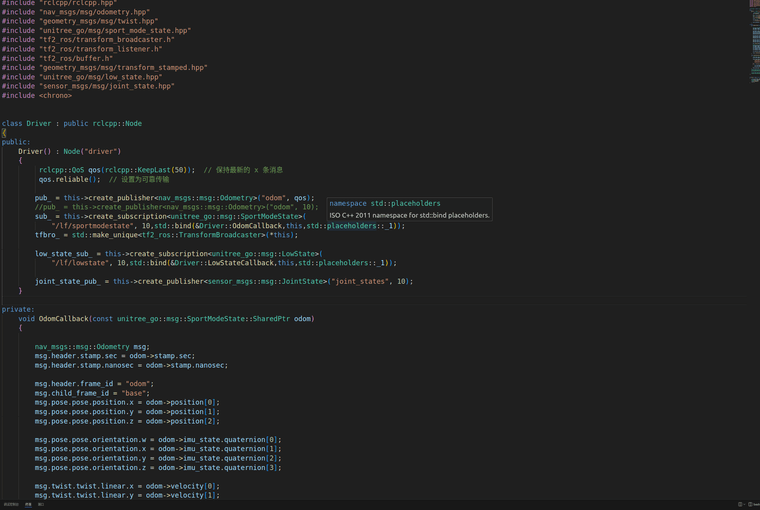Click 'rclcpp::Node' base class name
760x510 pixels.
click(117, 124)
